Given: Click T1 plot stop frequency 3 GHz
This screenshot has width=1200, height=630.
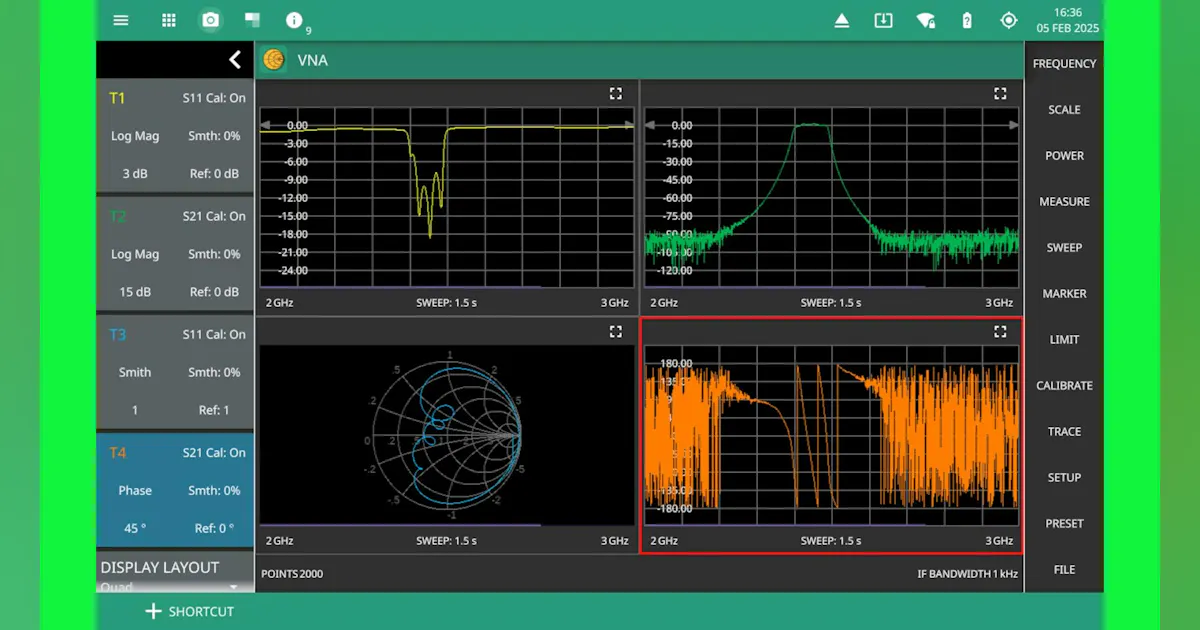Looking at the screenshot, I should coord(614,302).
